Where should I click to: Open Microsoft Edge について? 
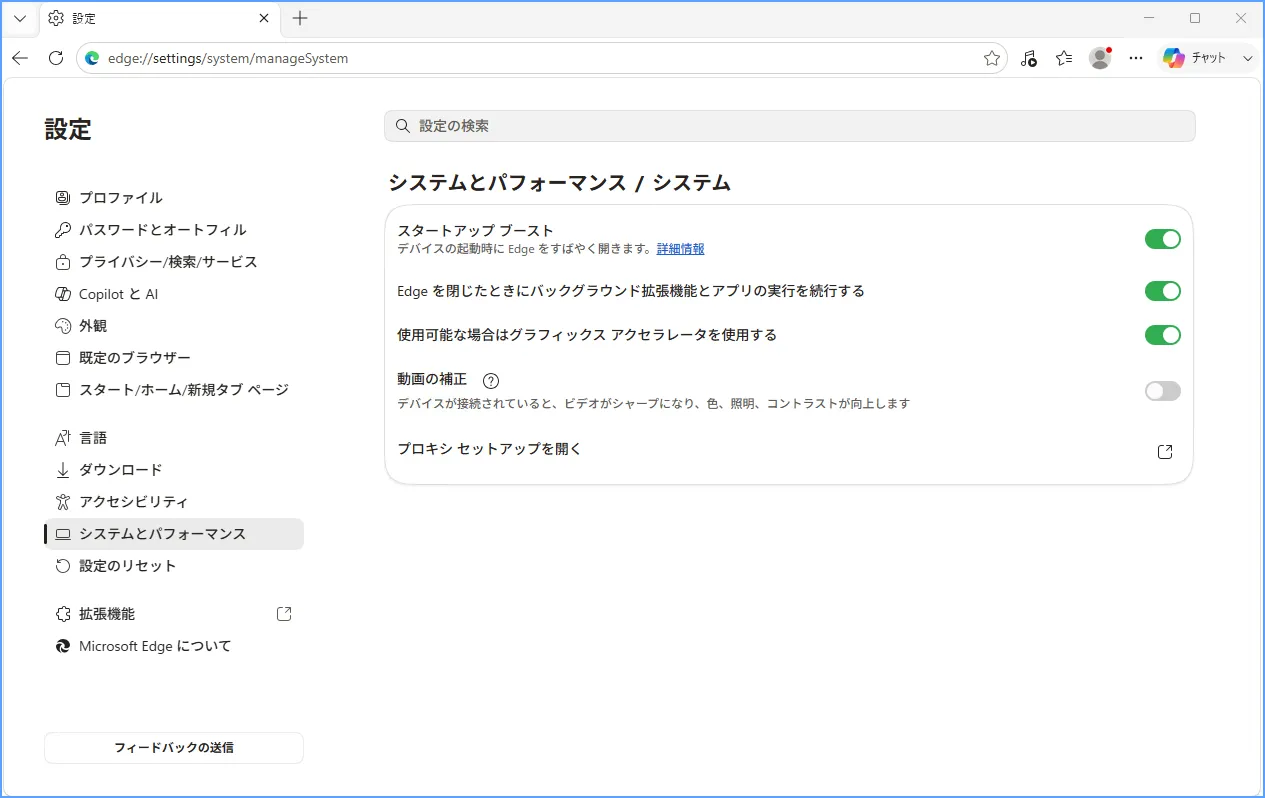tap(174, 646)
